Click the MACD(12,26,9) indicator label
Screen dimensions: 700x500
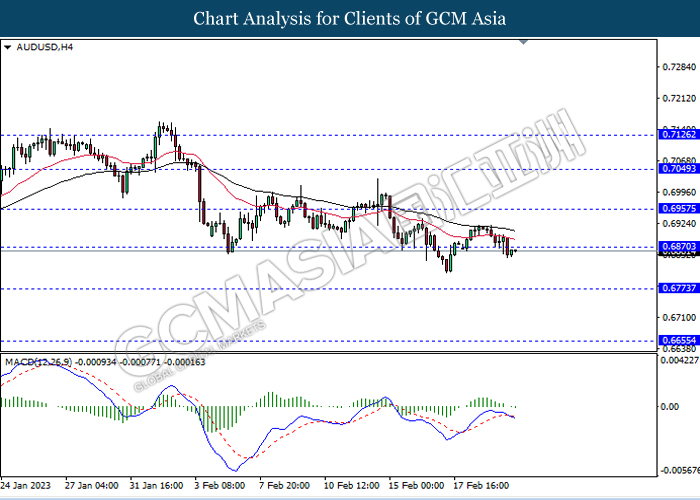tap(38, 362)
